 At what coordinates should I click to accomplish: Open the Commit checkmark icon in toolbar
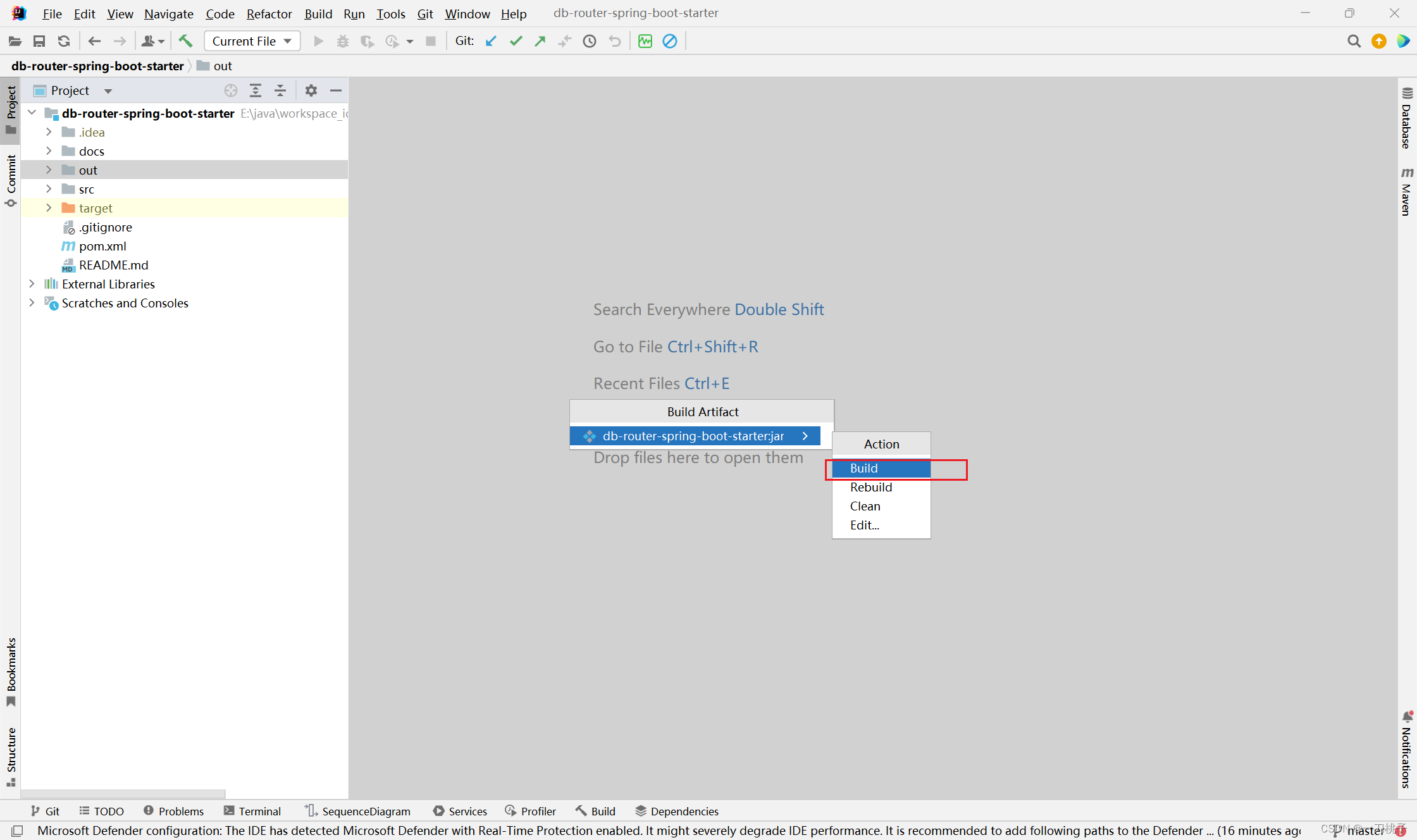[516, 40]
